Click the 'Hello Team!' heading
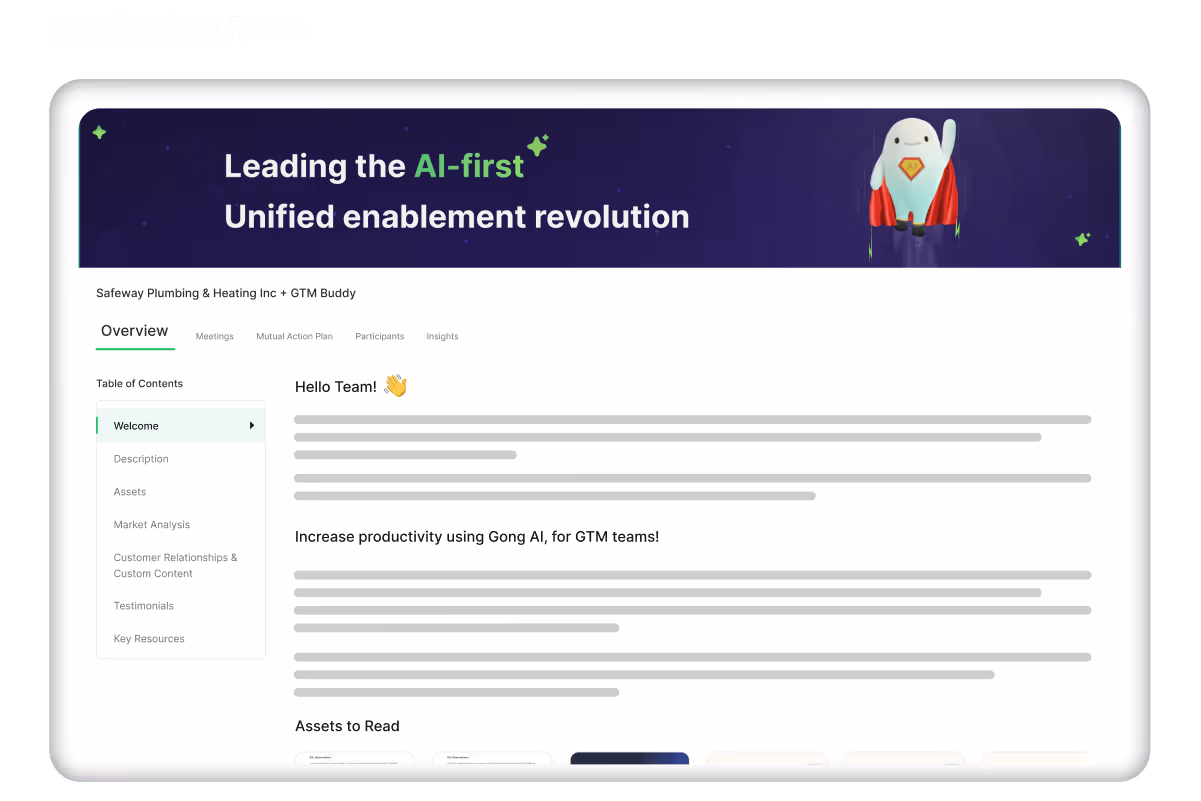This screenshot has width=1201, height=801. (x=336, y=387)
